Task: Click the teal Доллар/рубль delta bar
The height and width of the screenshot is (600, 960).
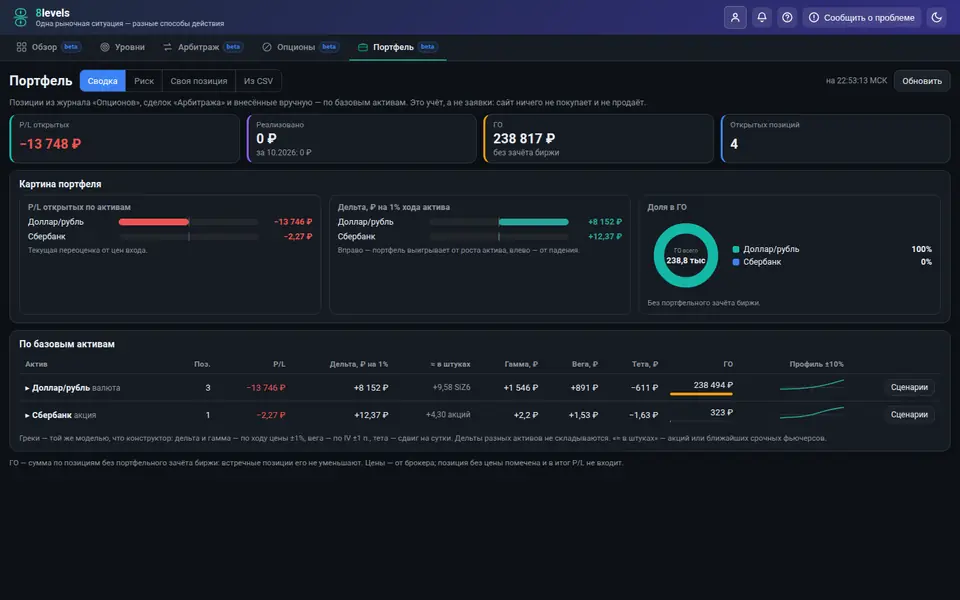Action: tap(533, 222)
